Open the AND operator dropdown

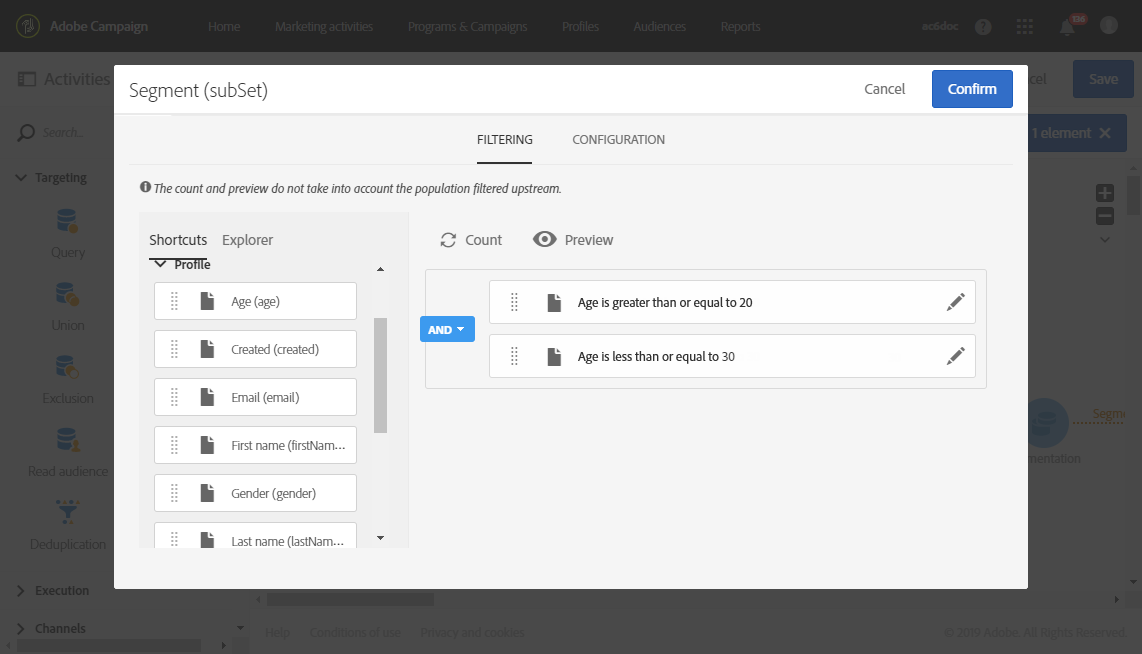(447, 329)
